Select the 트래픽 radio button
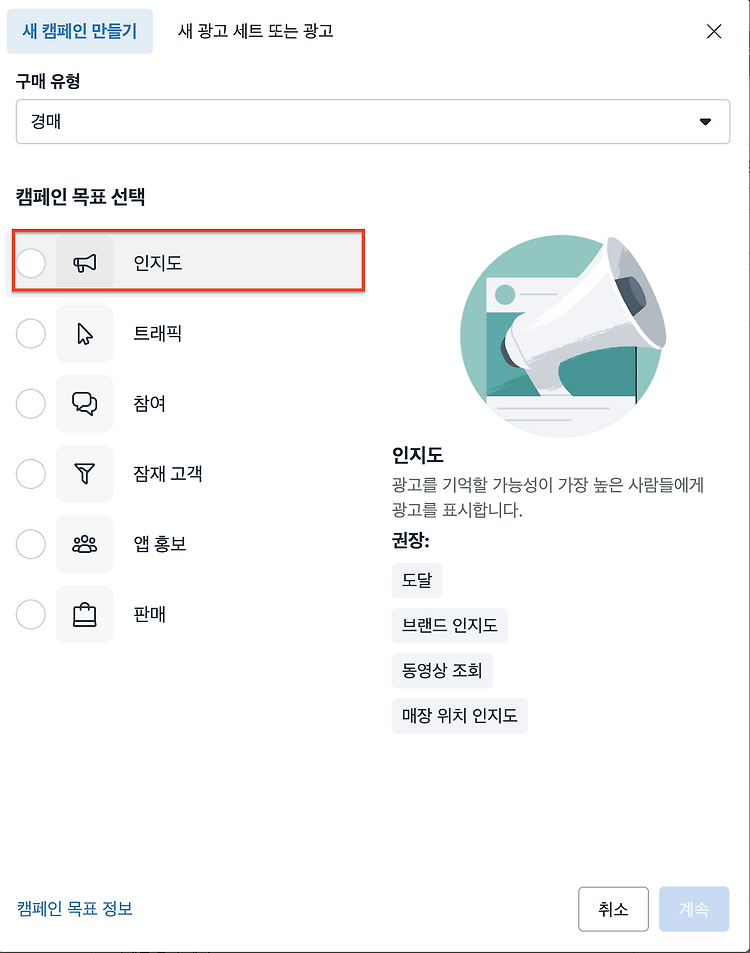The height and width of the screenshot is (953, 750). tap(31, 334)
